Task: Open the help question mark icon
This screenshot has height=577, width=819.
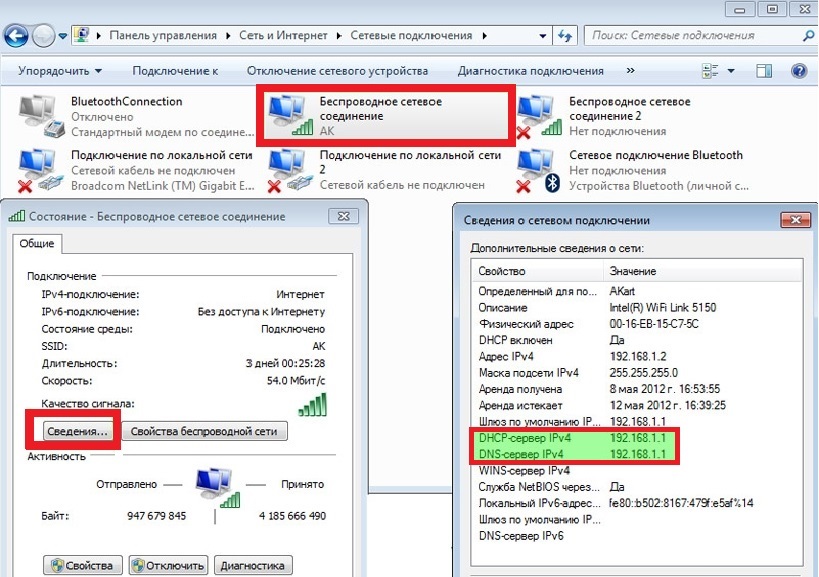Action: 799,71
